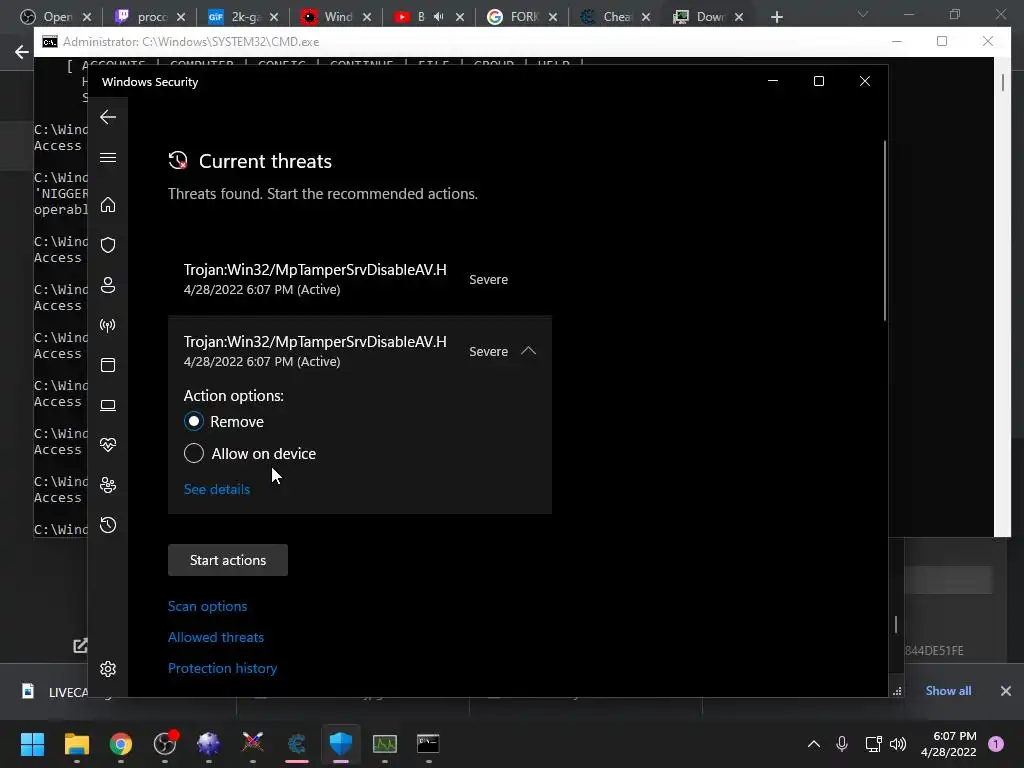Open Windows Security shield in taskbar
This screenshot has height=768, width=1024.
[341, 743]
